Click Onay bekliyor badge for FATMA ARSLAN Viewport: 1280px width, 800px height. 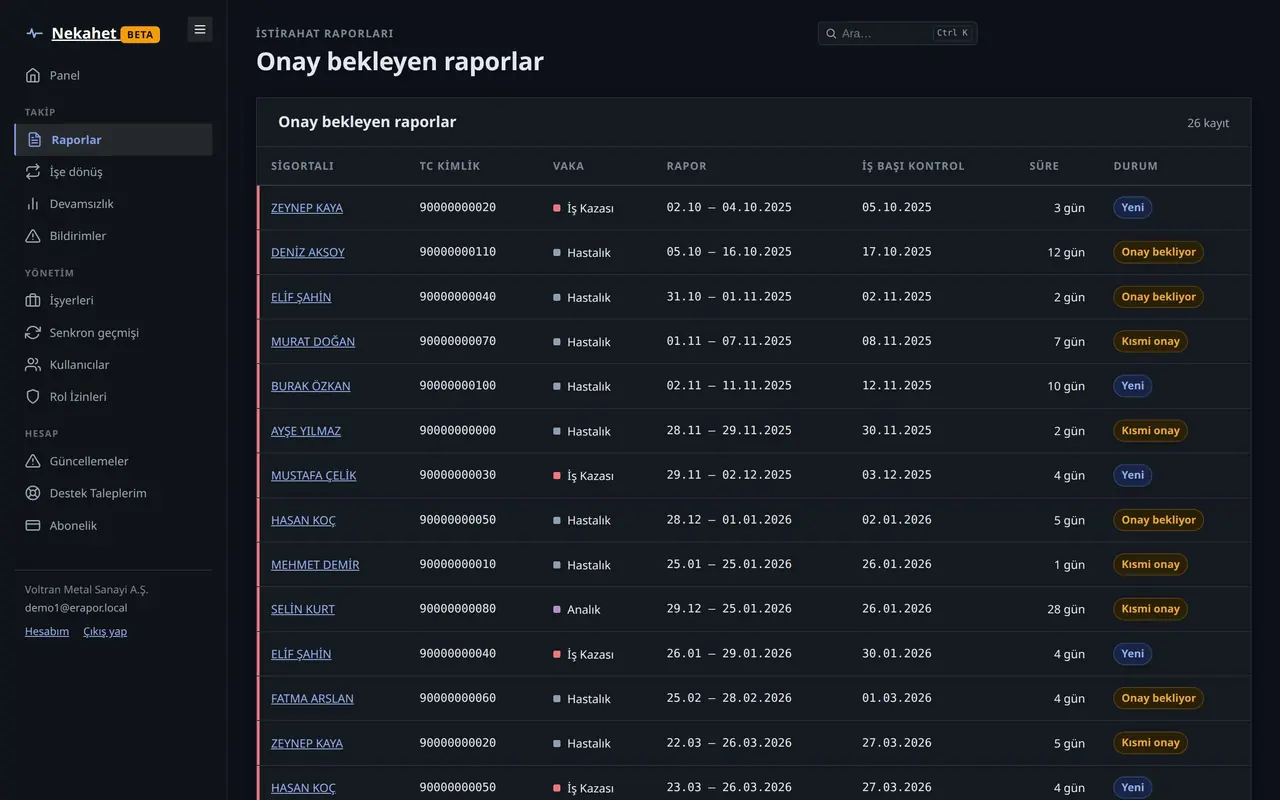point(1158,698)
